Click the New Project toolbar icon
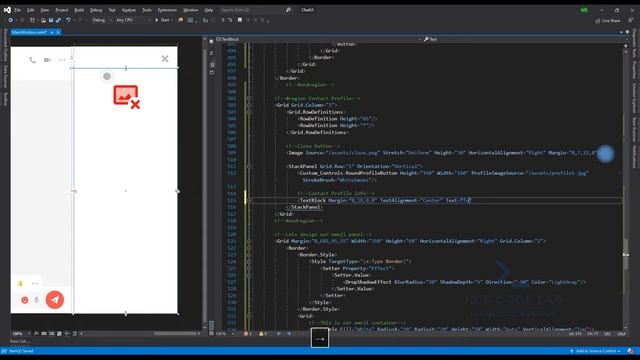This screenshot has height=360, width=640. pos(32,20)
